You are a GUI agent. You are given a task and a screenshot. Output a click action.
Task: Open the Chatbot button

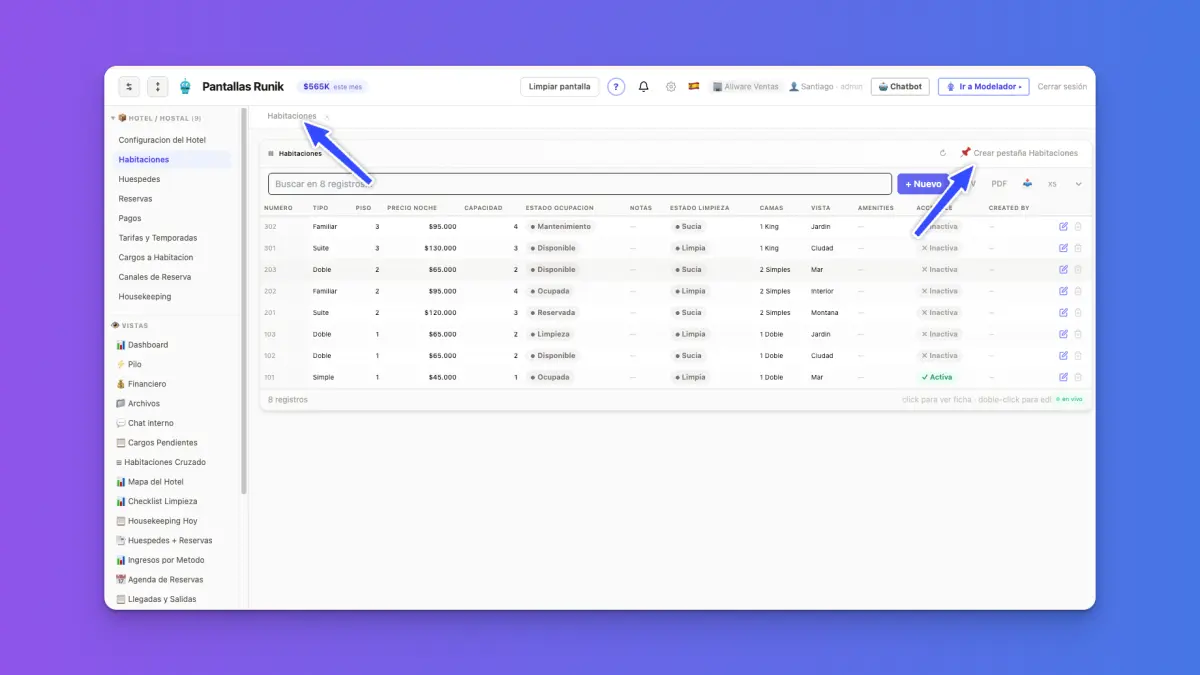point(900,87)
